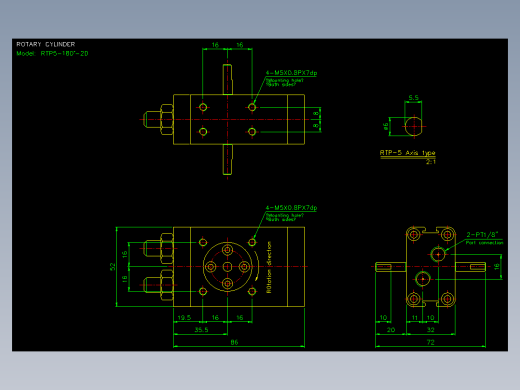Select the 11 dimension in the side view
This screenshot has height=390, width=520.
(x=415, y=318)
